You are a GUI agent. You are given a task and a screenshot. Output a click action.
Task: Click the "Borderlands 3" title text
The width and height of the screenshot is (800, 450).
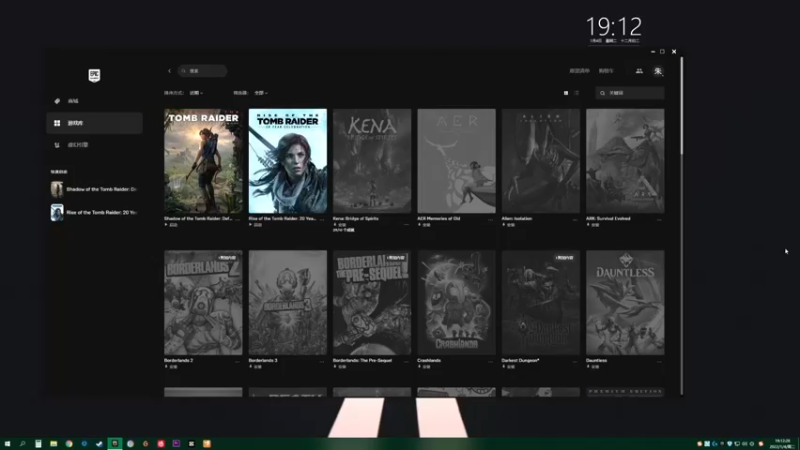click(x=263, y=360)
